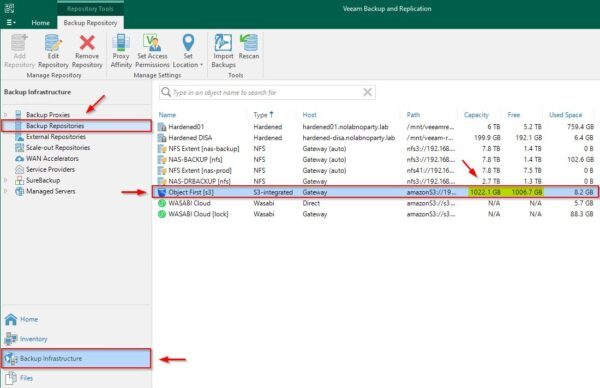Screen dimensions: 600x388
Task: Click the Import Backups icon
Action: click(x=223, y=43)
